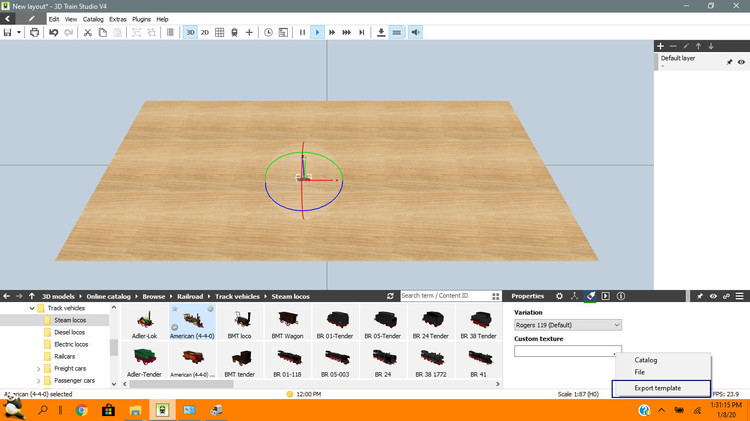Click the download arrow toolbar icon
This screenshot has height=421, width=750.
pyautogui.click(x=381, y=33)
